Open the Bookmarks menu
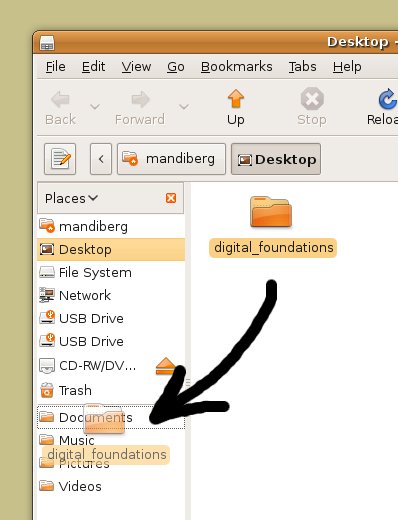This screenshot has height=520, width=398. (236, 67)
